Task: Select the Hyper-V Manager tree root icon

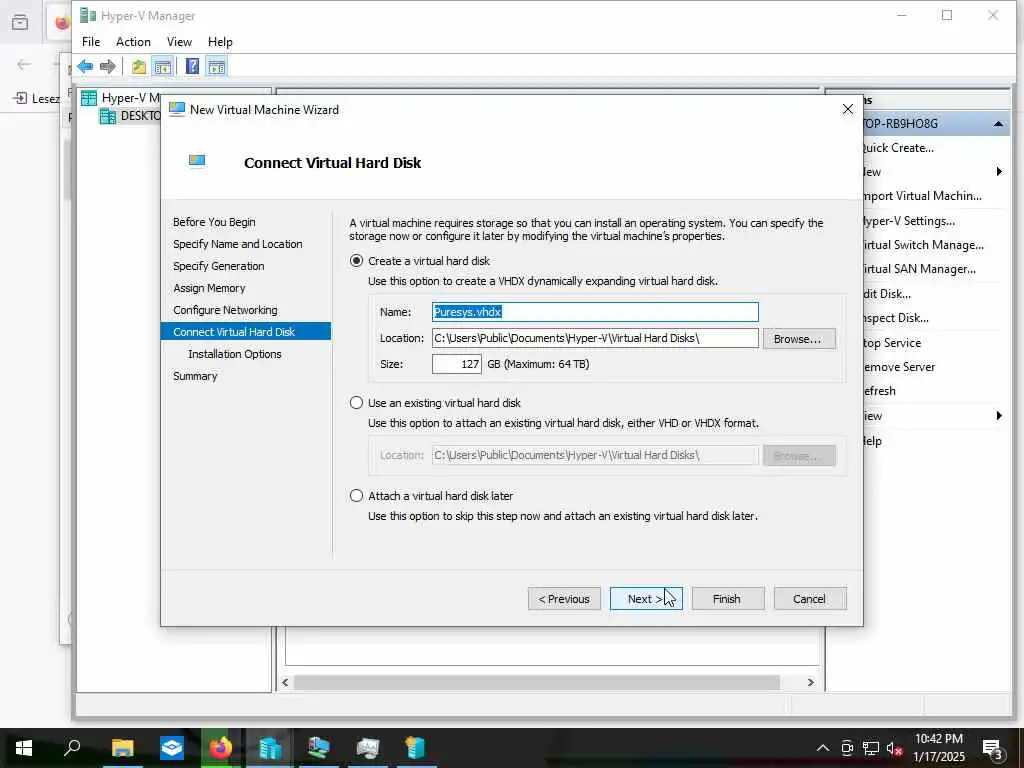Action: pos(89,98)
